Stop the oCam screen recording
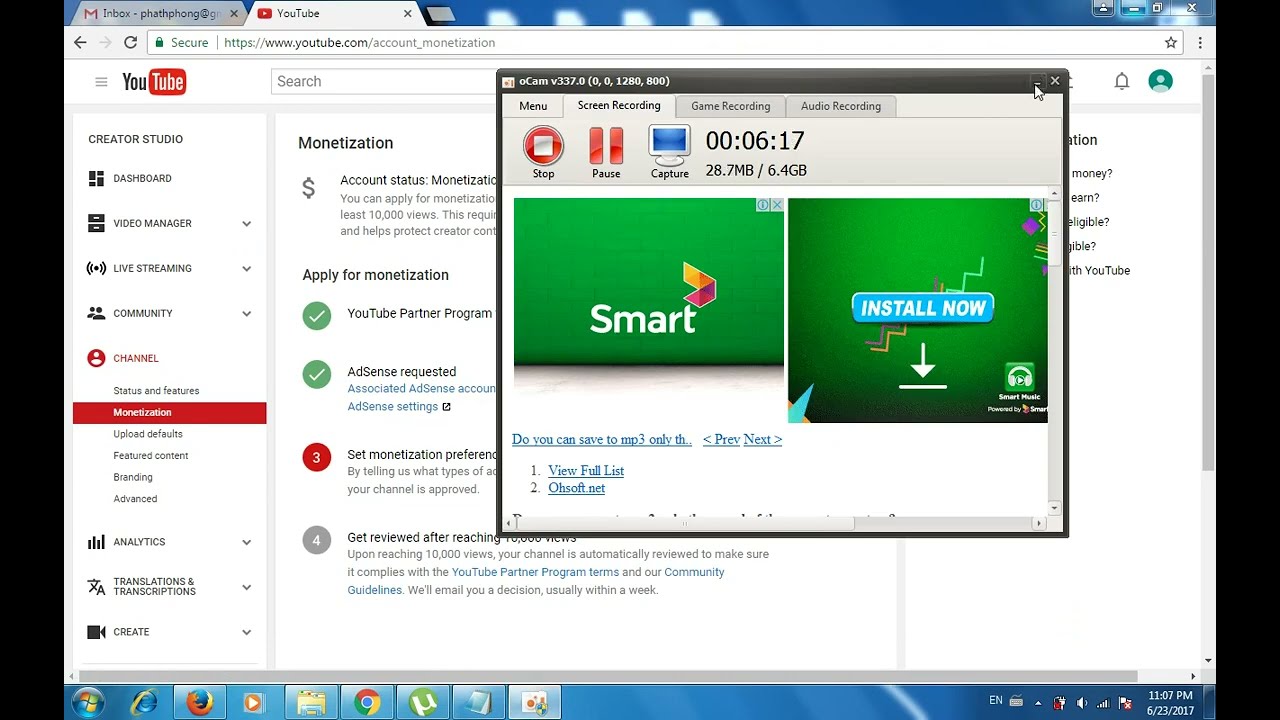 click(x=543, y=152)
